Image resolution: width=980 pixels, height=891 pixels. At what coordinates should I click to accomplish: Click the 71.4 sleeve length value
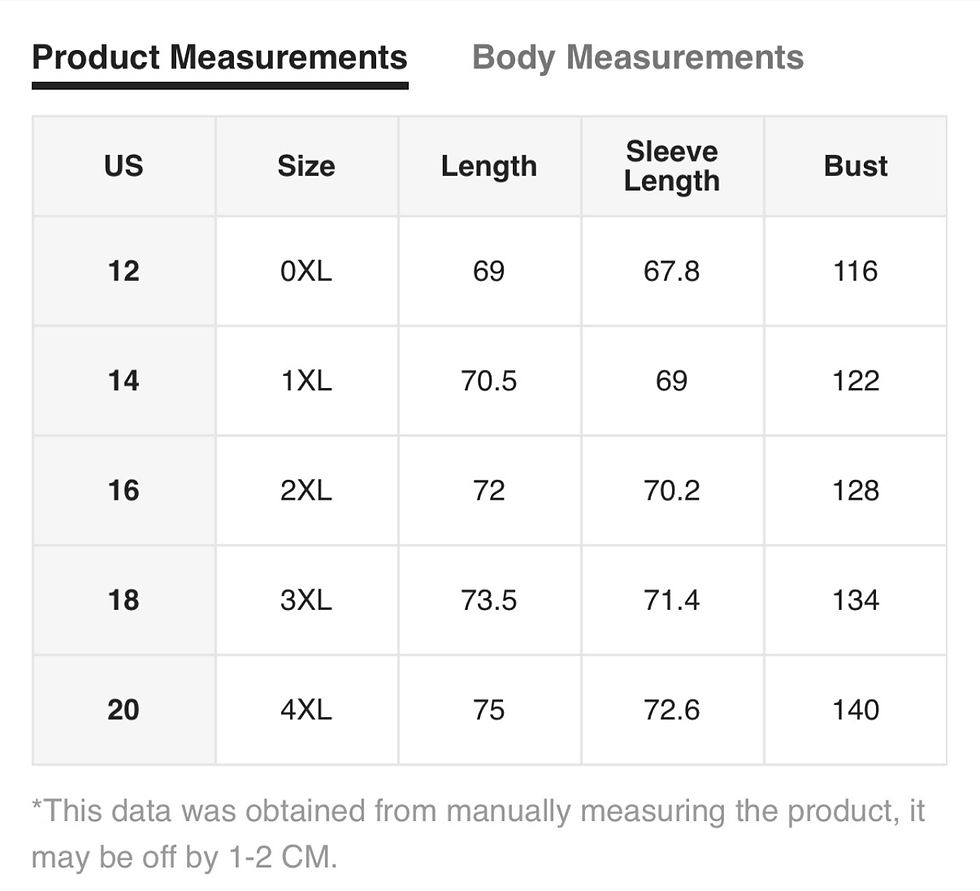(x=672, y=600)
